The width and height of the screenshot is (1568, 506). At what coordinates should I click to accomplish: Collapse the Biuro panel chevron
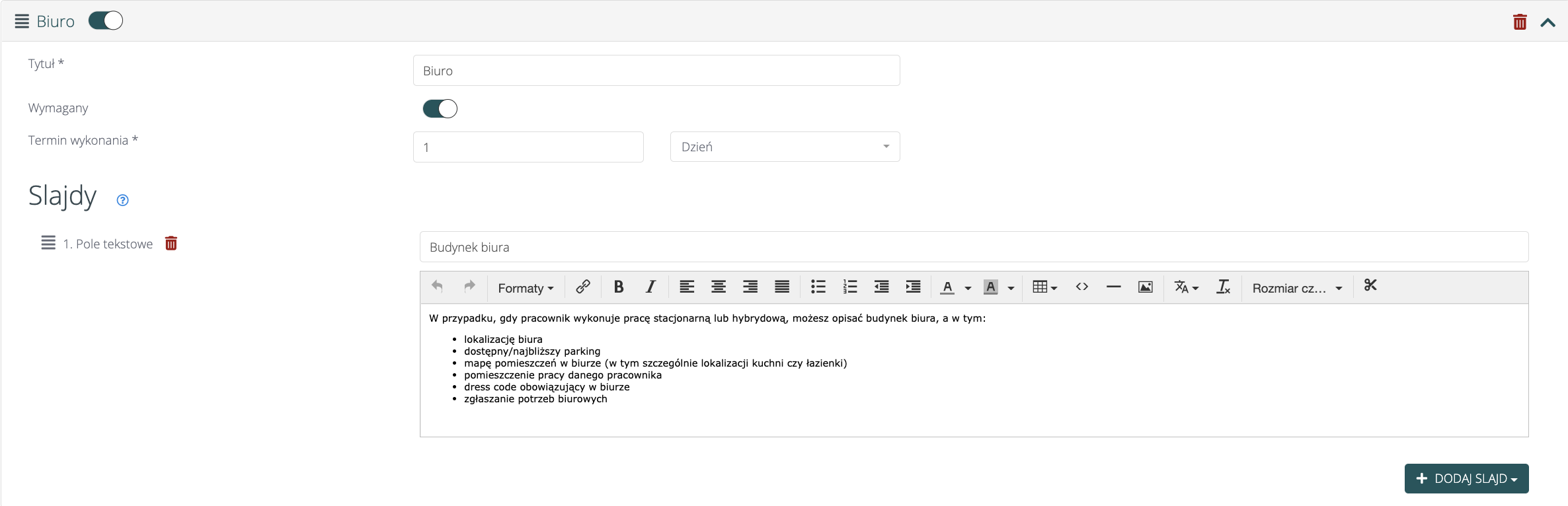(1548, 22)
